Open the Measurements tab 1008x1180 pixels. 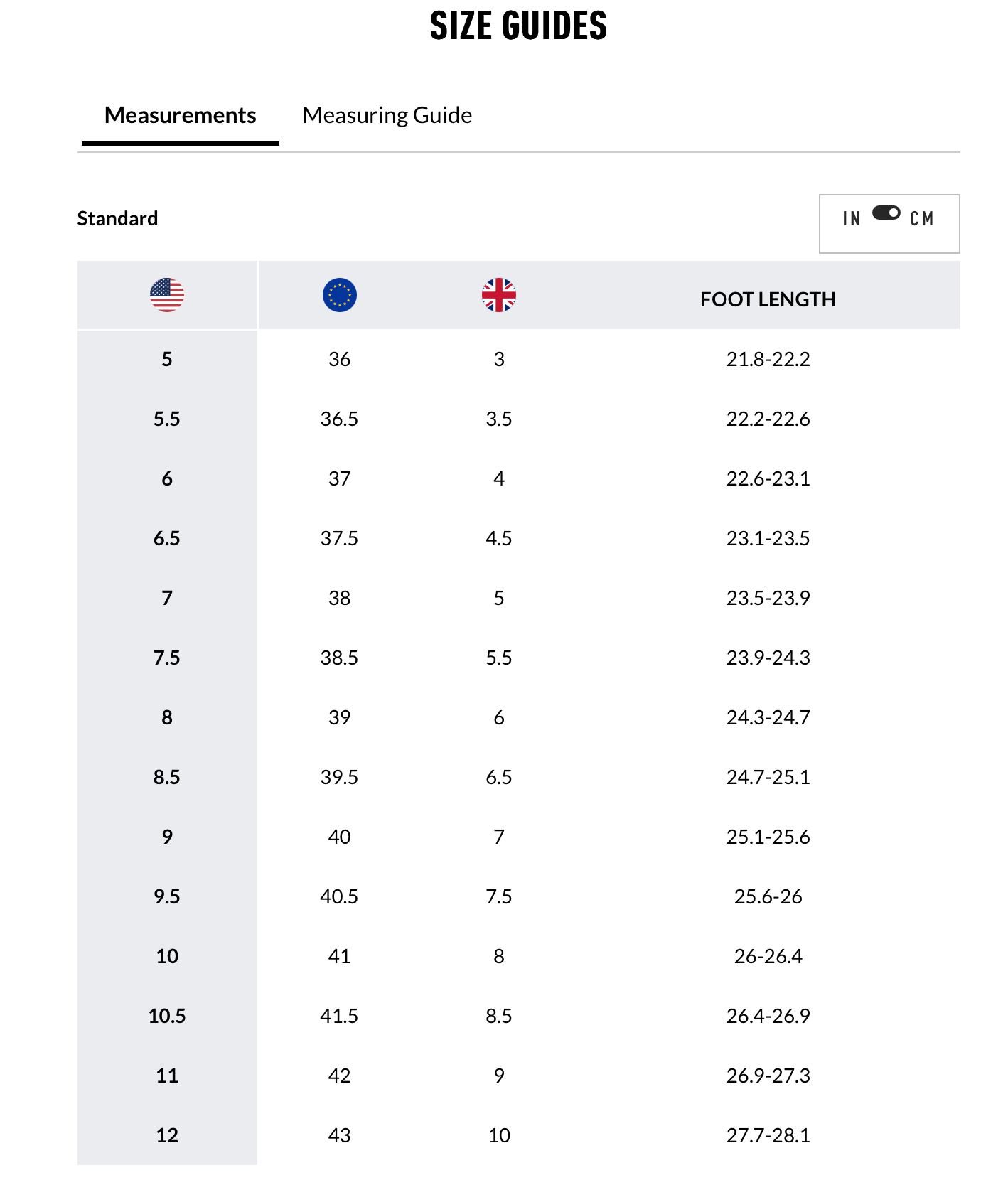[x=180, y=115]
